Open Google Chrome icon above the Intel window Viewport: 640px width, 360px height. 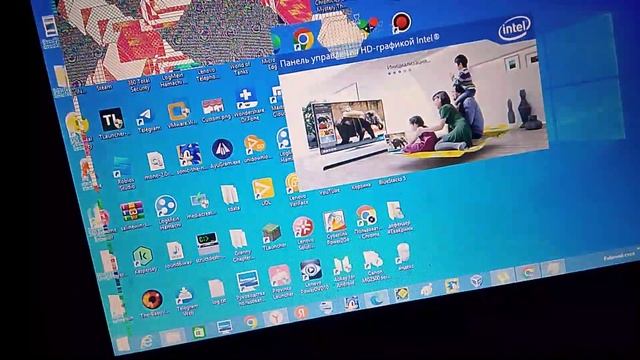[x=303, y=40]
